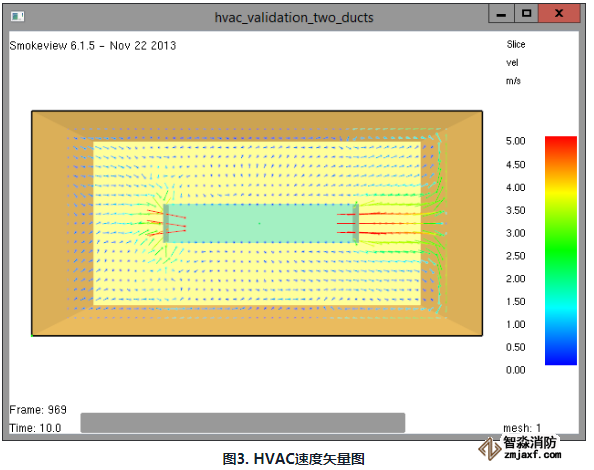594x470 pixels.
Task: Click the 5.00 colorbar label
Action: pyautogui.click(x=516, y=141)
